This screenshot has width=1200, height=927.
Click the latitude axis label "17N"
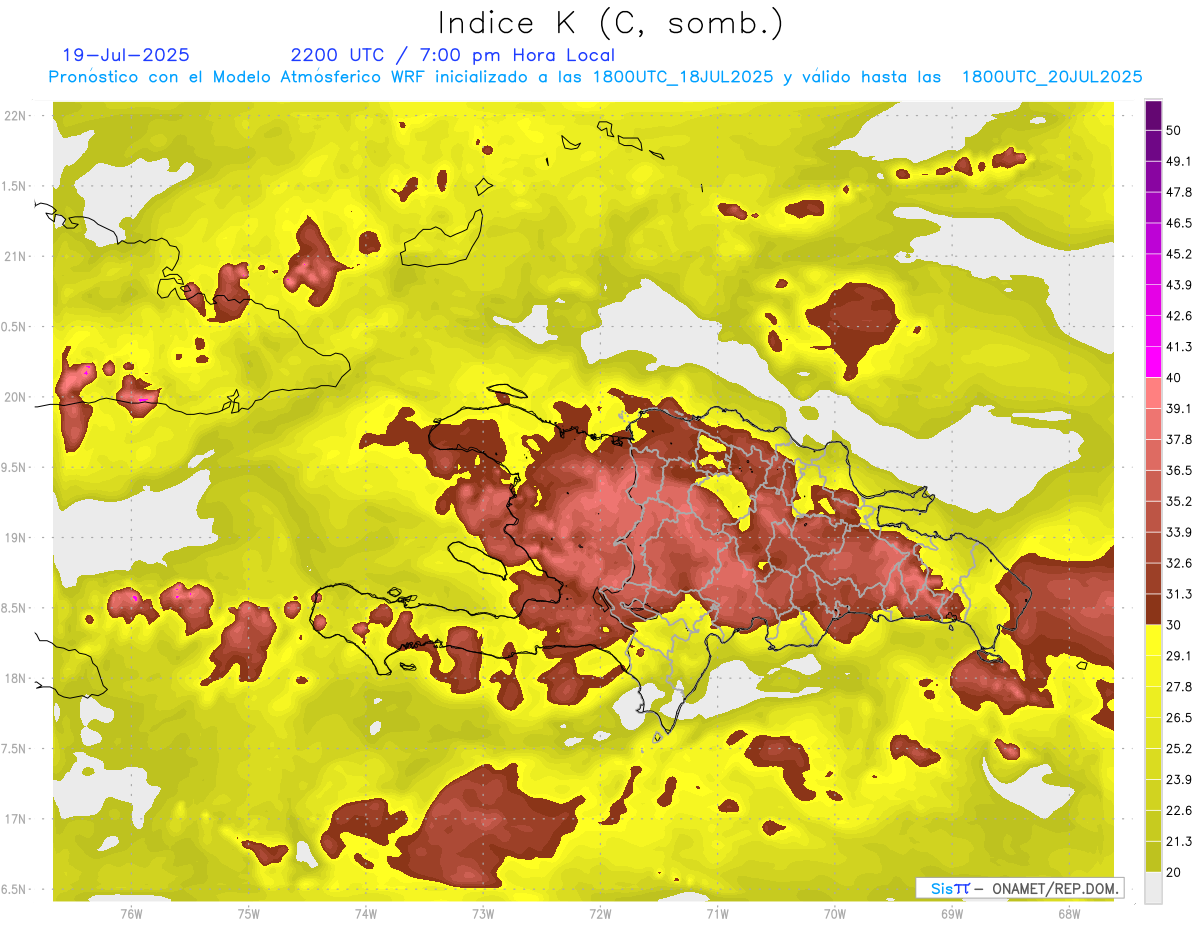point(15,820)
